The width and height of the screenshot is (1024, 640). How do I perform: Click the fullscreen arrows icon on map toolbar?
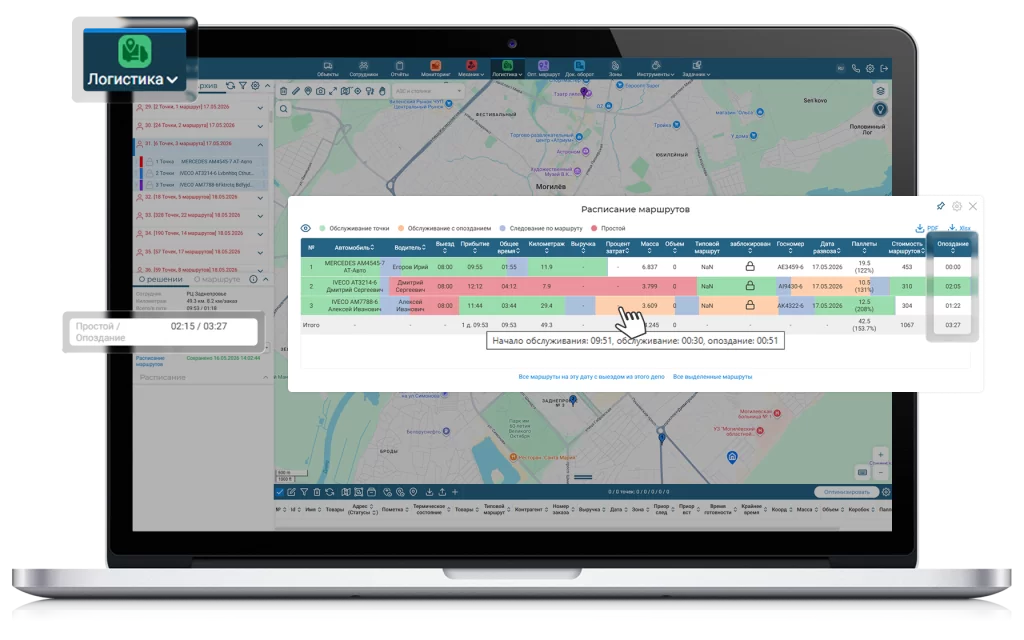[333, 91]
